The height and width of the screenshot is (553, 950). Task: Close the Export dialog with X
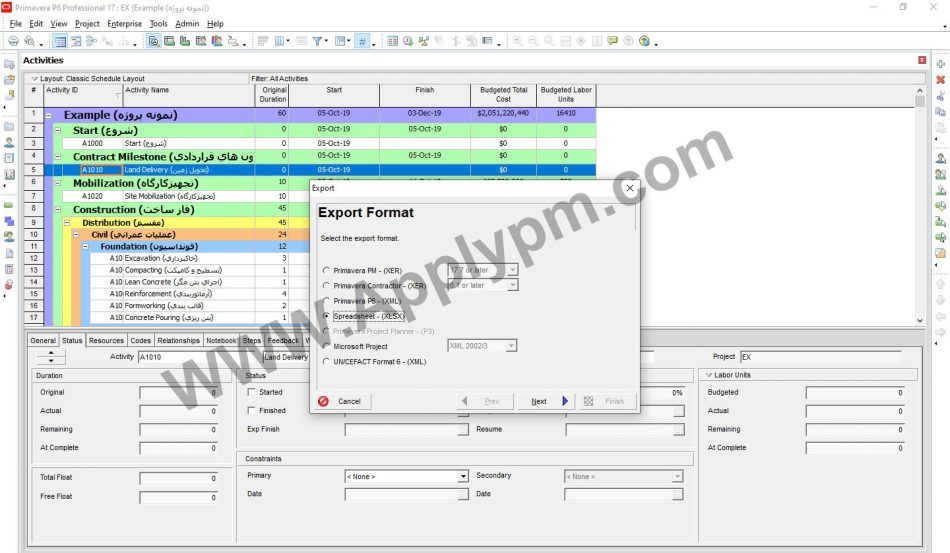(x=629, y=188)
